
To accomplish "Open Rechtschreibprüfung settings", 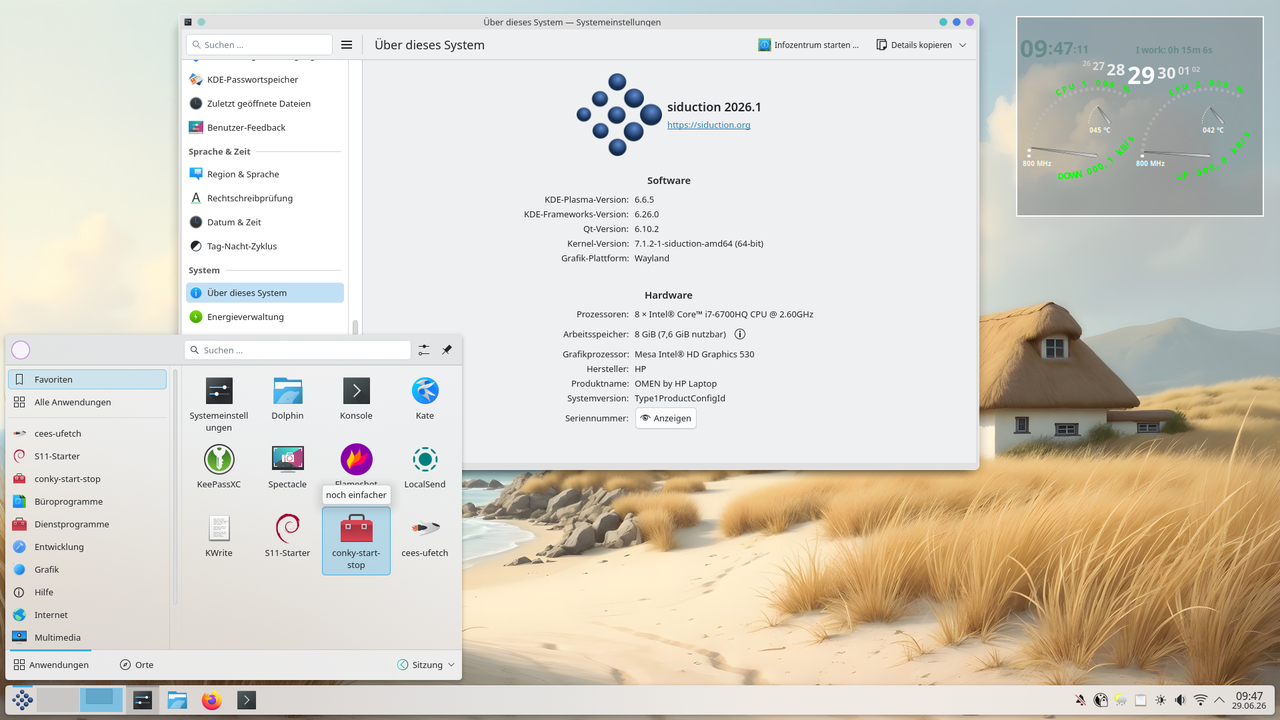I will point(265,198).
